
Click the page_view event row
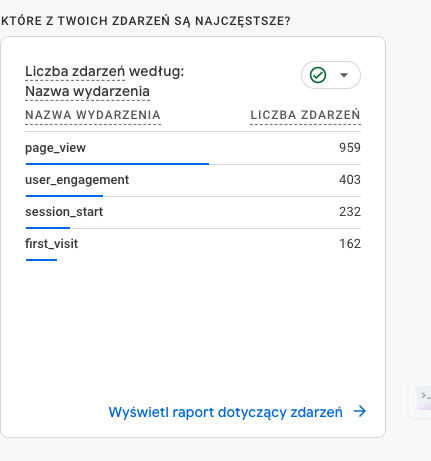coord(193,148)
